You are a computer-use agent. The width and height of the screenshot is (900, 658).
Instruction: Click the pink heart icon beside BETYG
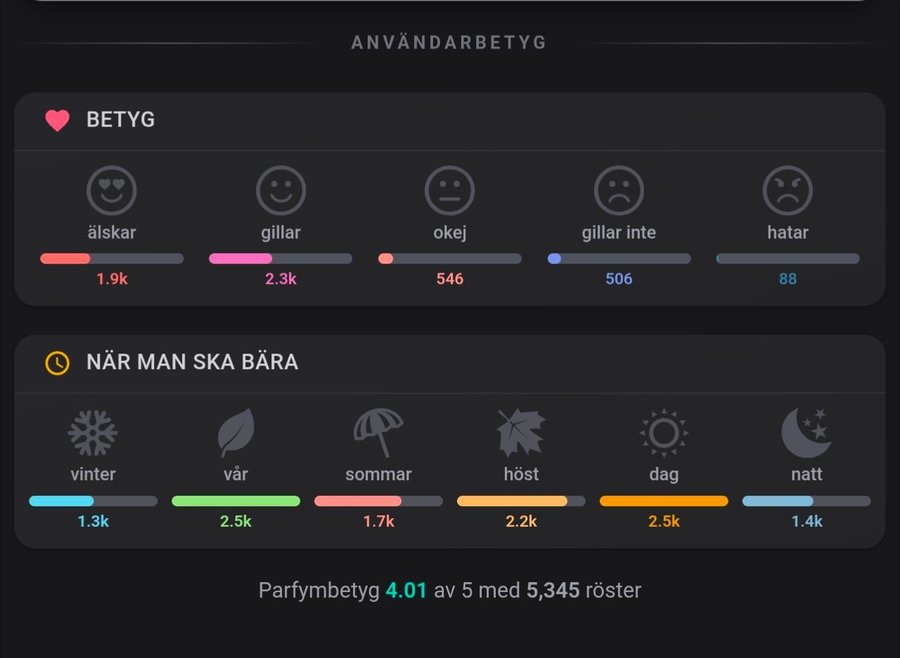[x=58, y=121]
